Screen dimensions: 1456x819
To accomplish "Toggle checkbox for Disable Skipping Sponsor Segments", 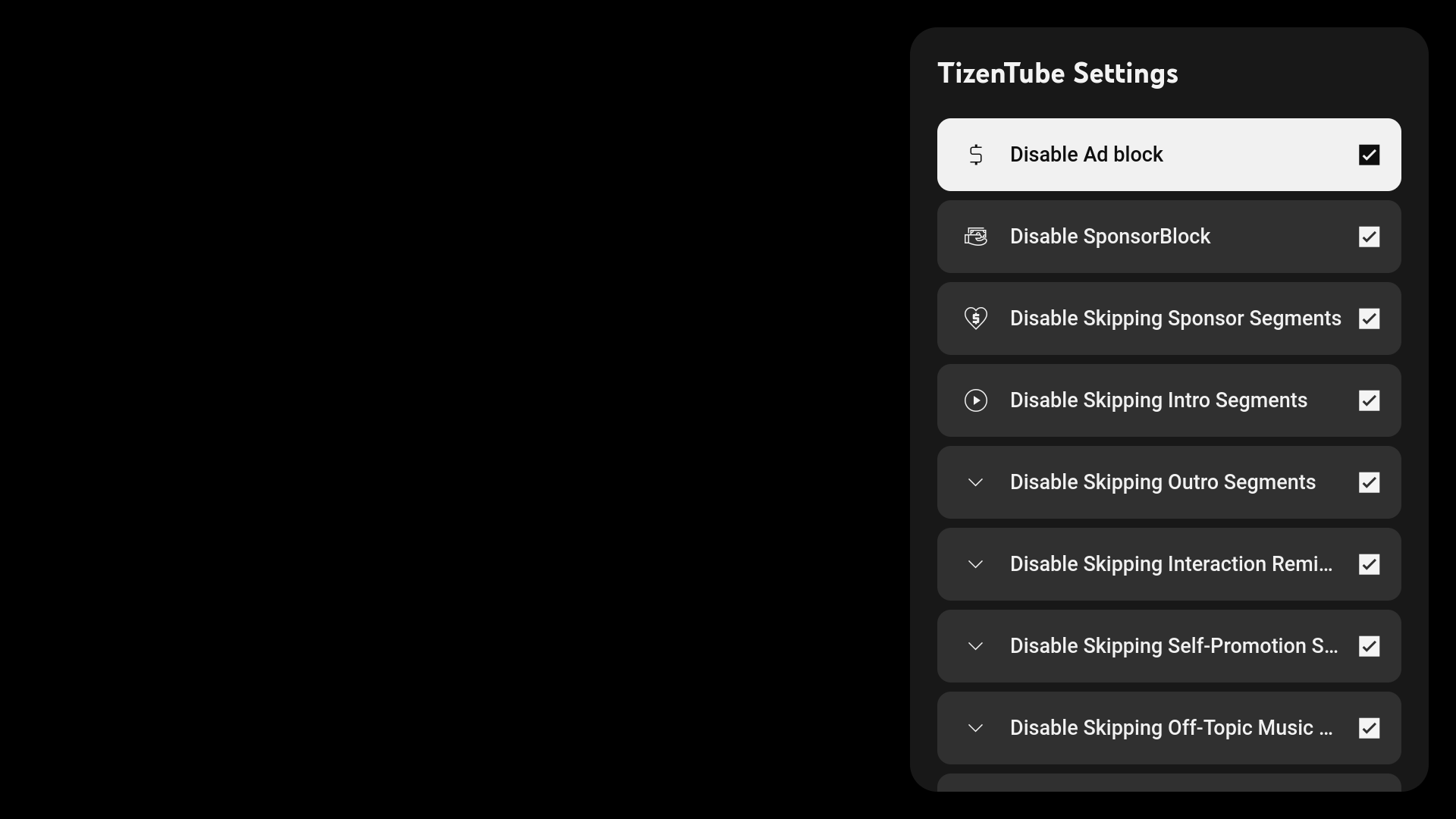I will [1369, 318].
